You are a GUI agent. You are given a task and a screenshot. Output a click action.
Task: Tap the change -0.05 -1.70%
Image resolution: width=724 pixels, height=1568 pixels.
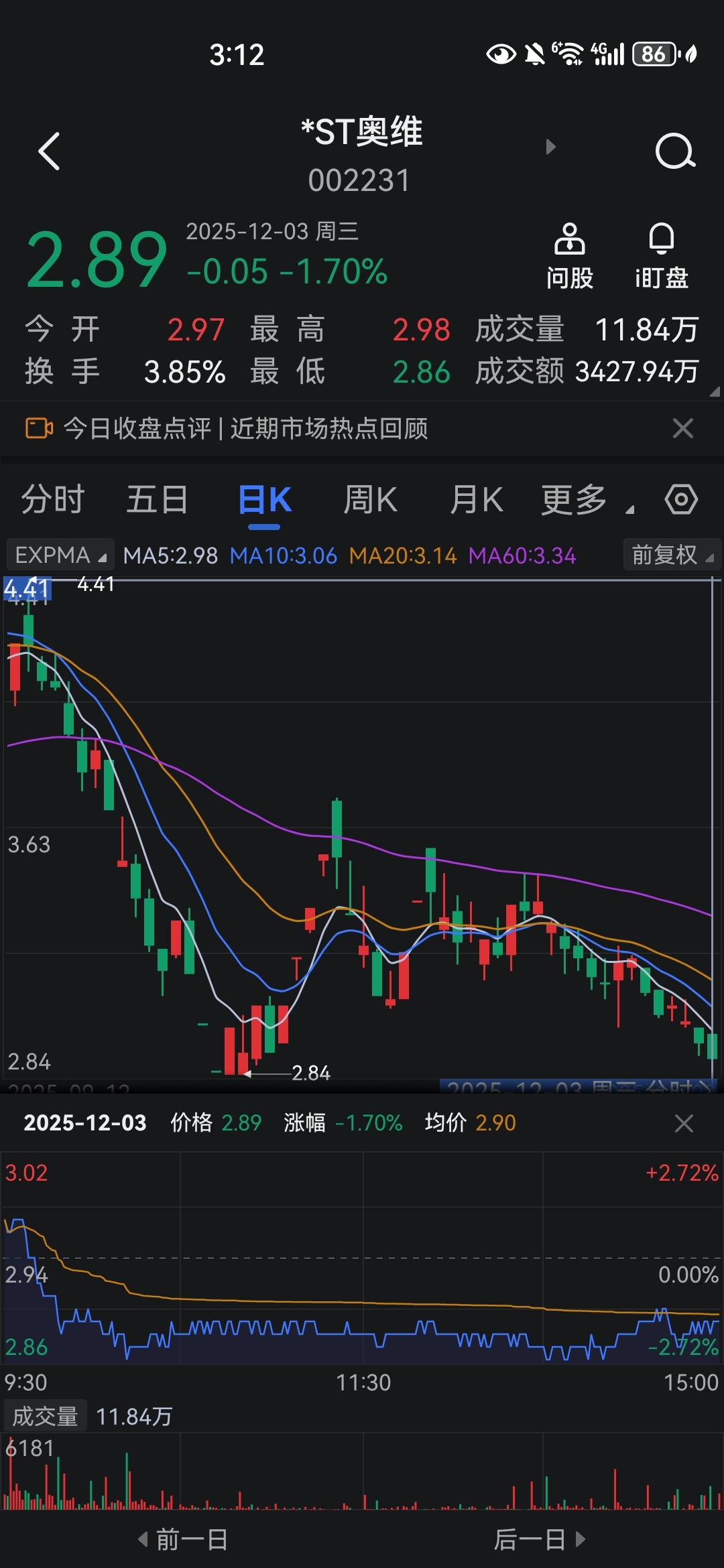(x=287, y=271)
